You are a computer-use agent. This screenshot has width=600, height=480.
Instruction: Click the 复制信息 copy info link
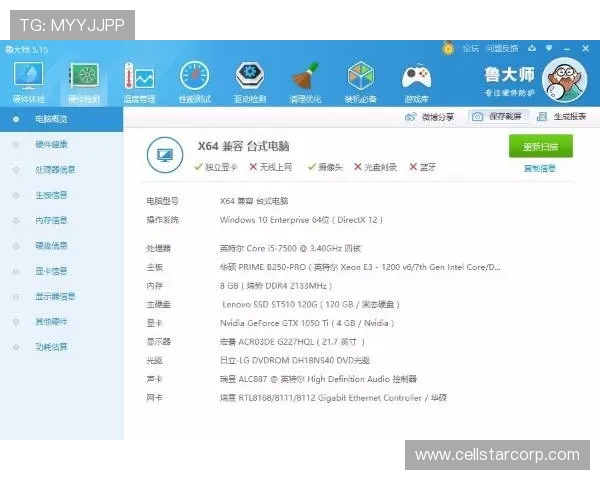(540, 168)
